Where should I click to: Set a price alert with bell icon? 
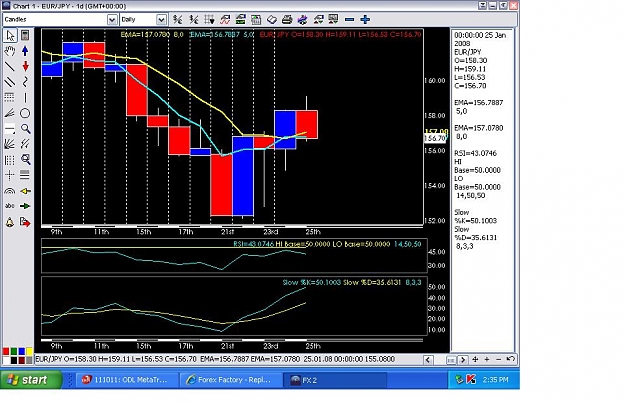click(x=10, y=222)
